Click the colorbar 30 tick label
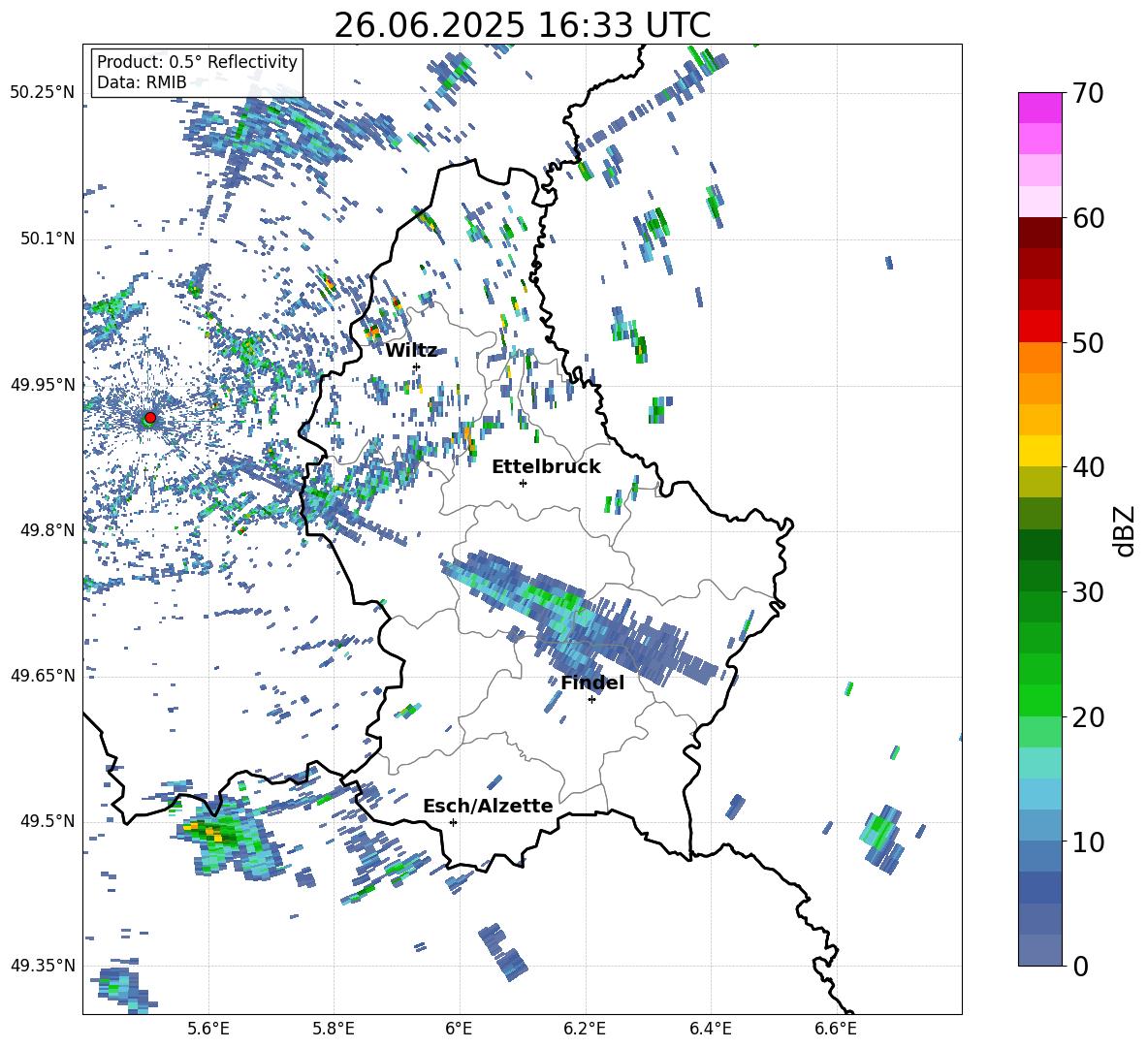The height and width of the screenshot is (1048, 1148). (x=1088, y=592)
